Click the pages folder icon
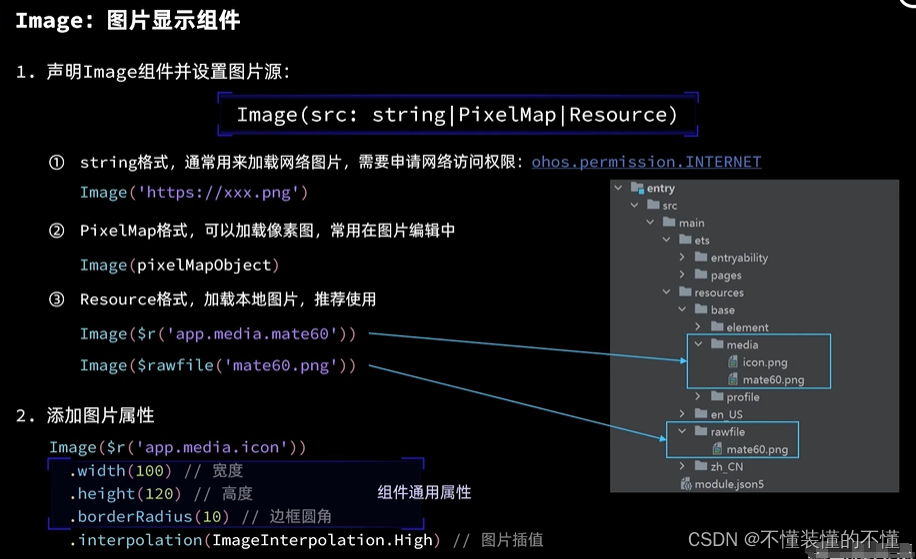Screen dimensions: 916x559 pos(701,275)
